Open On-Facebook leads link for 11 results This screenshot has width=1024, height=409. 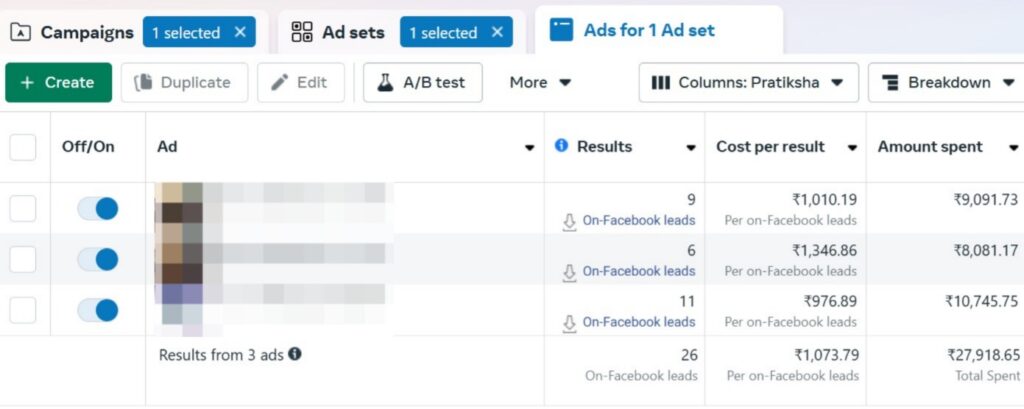point(639,322)
